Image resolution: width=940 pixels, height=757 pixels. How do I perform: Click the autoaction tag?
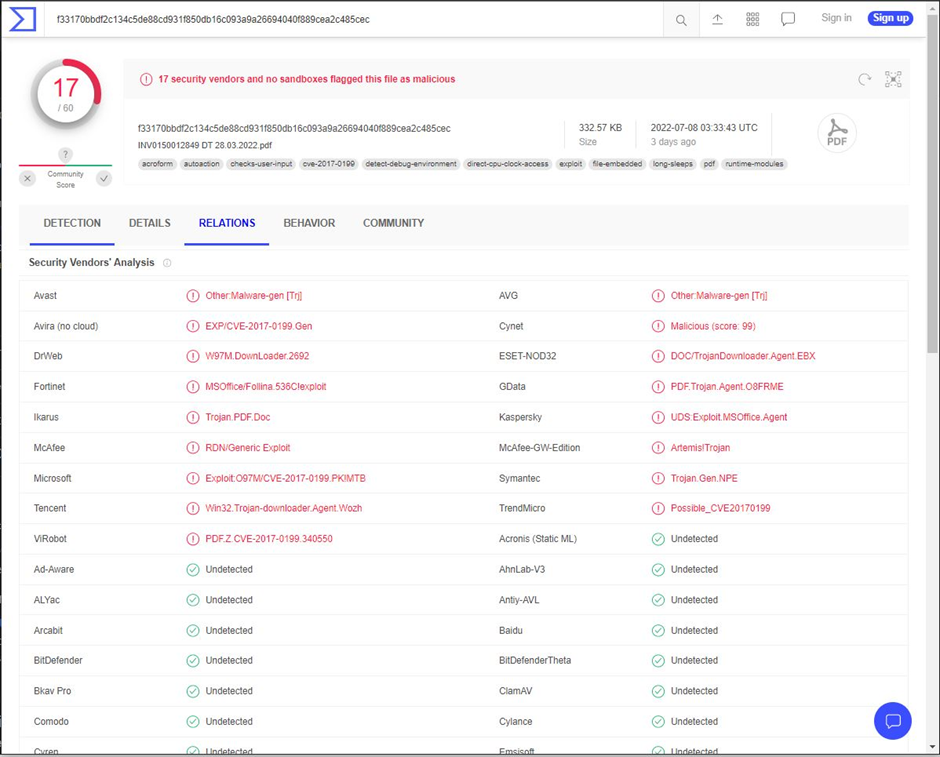tap(201, 164)
